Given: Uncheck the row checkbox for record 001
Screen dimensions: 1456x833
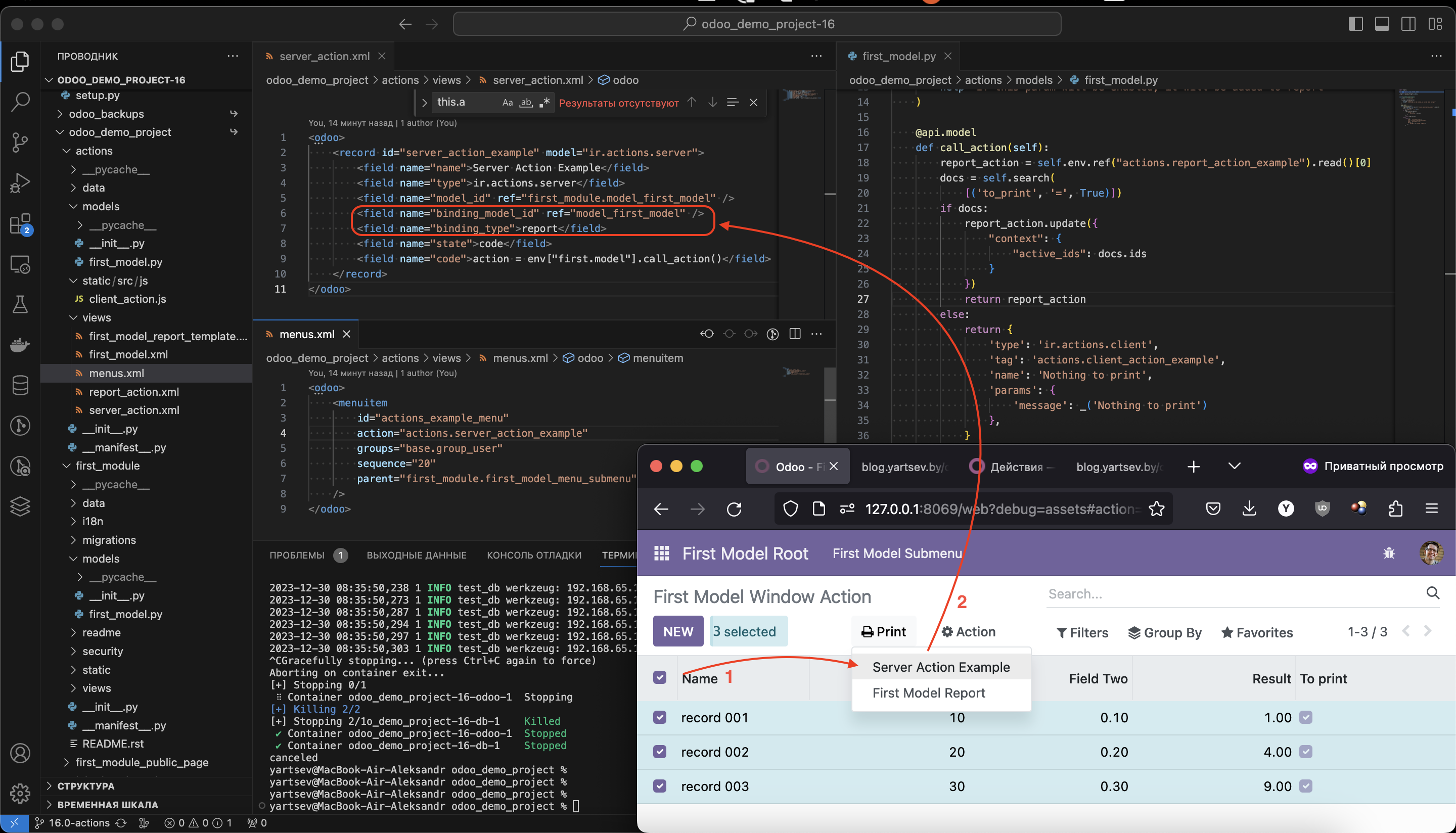Looking at the screenshot, I should tap(660, 717).
